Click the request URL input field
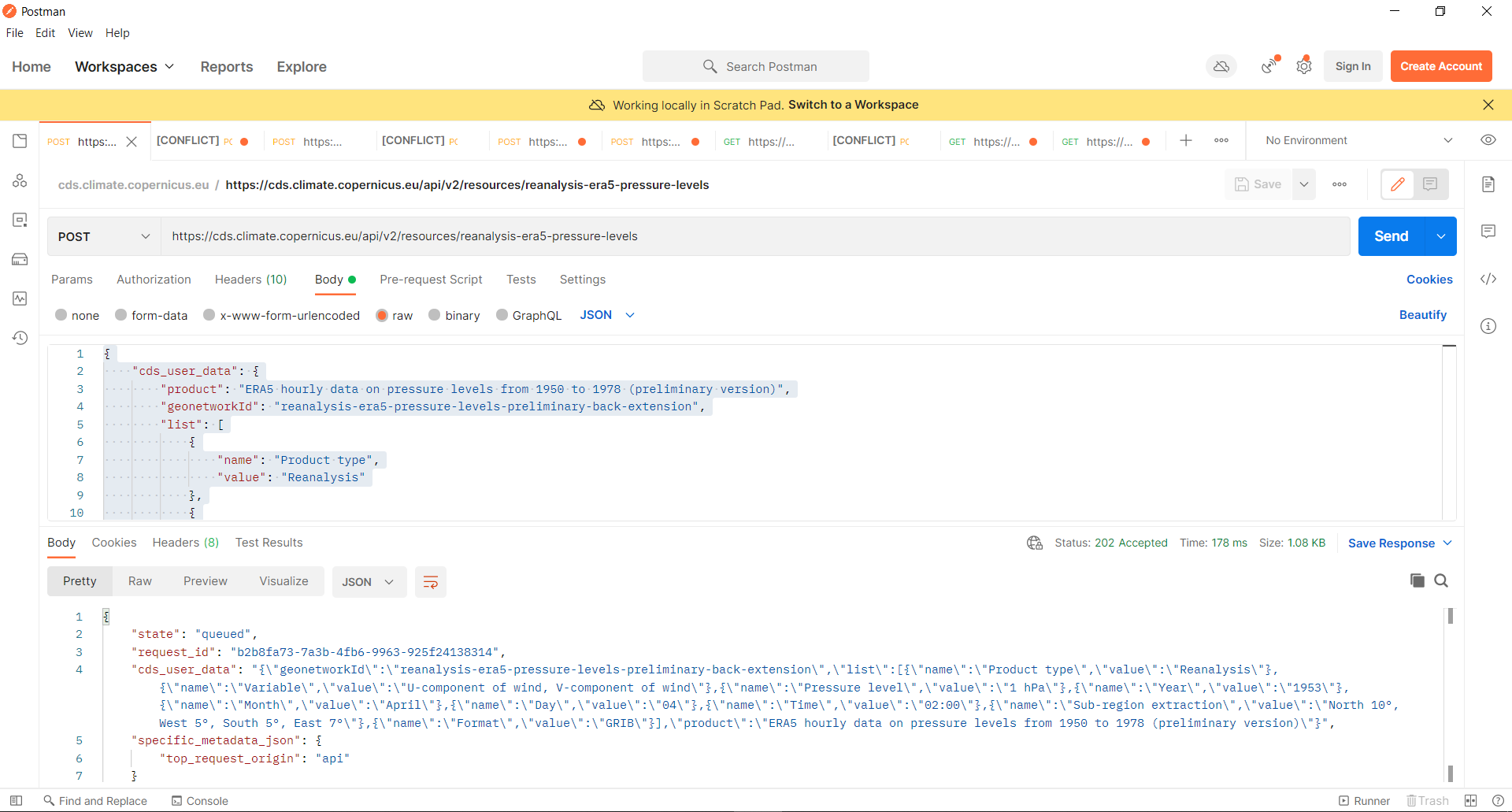 coord(756,236)
